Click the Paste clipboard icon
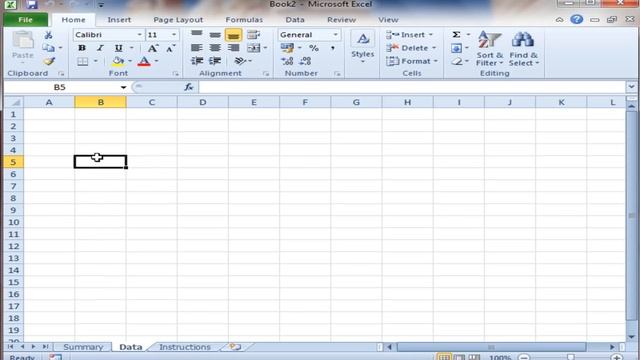Viewport: 640px width, 360px height. 22,40
